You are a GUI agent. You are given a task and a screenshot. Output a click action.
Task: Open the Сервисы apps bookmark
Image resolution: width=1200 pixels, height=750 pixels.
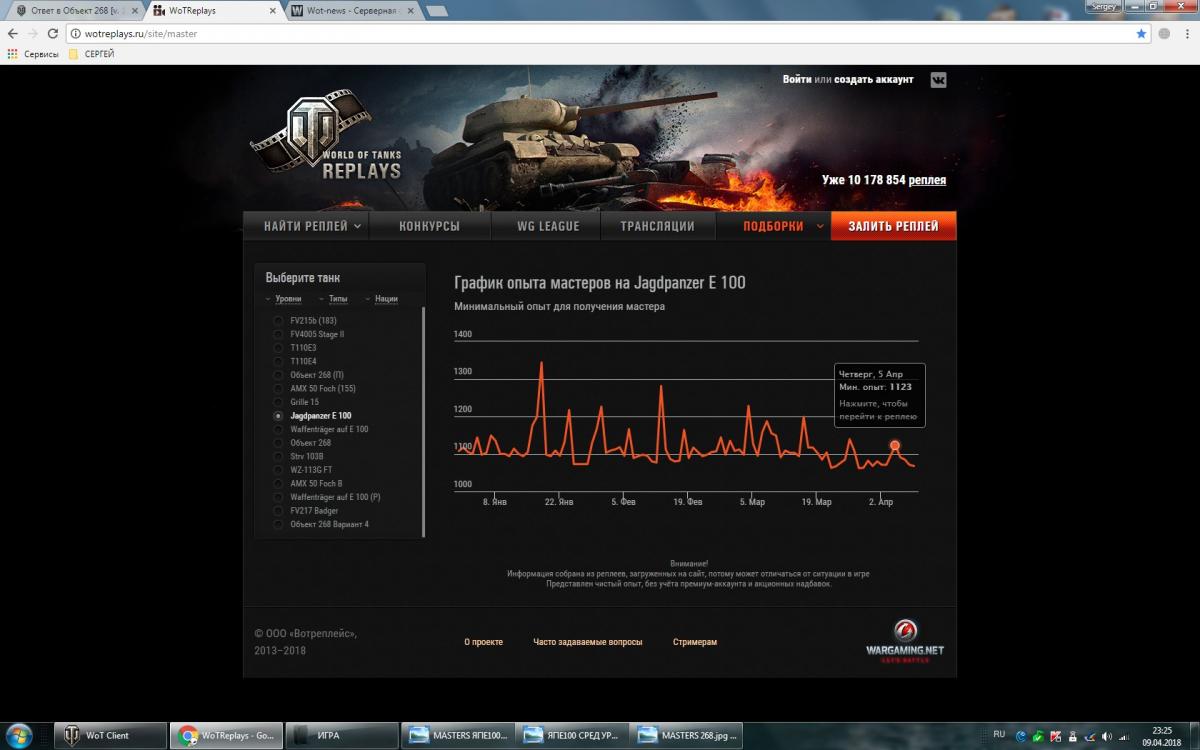(x=33, y=54)
